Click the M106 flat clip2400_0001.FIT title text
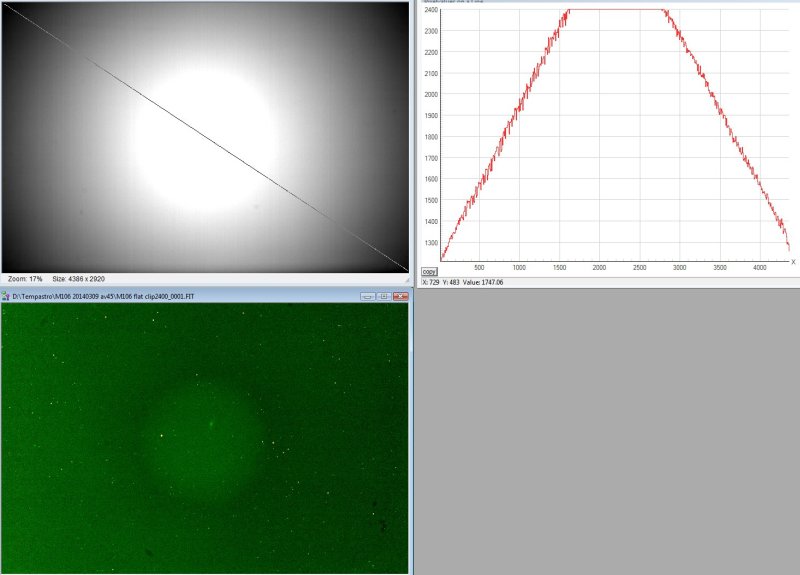This screenshot has height=575, width=800. [104, 296]
